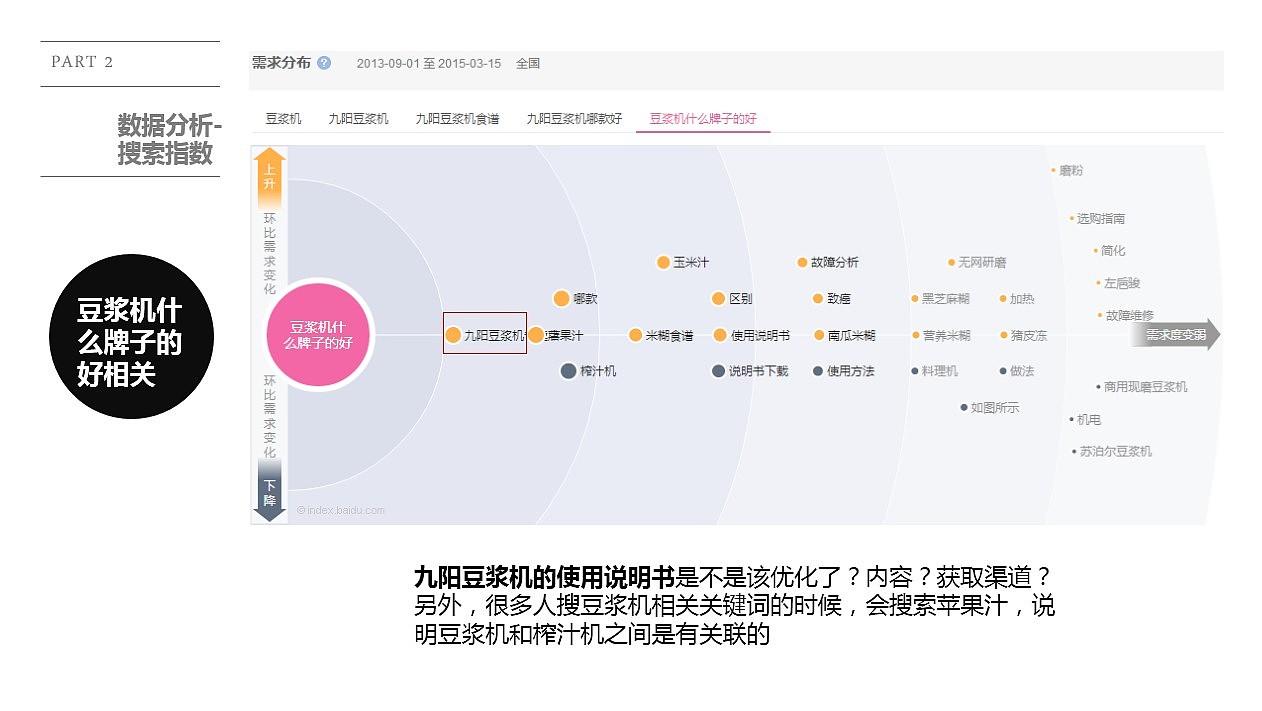Click the index.baidu.com watermark link
The image size is (1262, 711).
340,509
